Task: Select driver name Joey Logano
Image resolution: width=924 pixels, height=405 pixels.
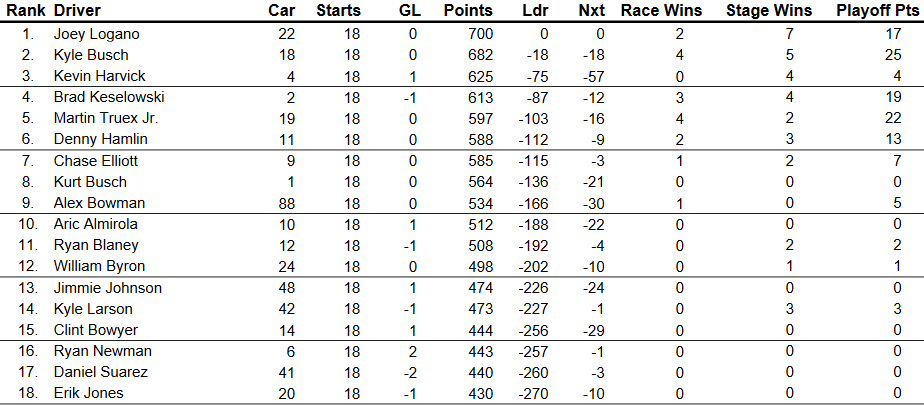Action: coord(96,34)
